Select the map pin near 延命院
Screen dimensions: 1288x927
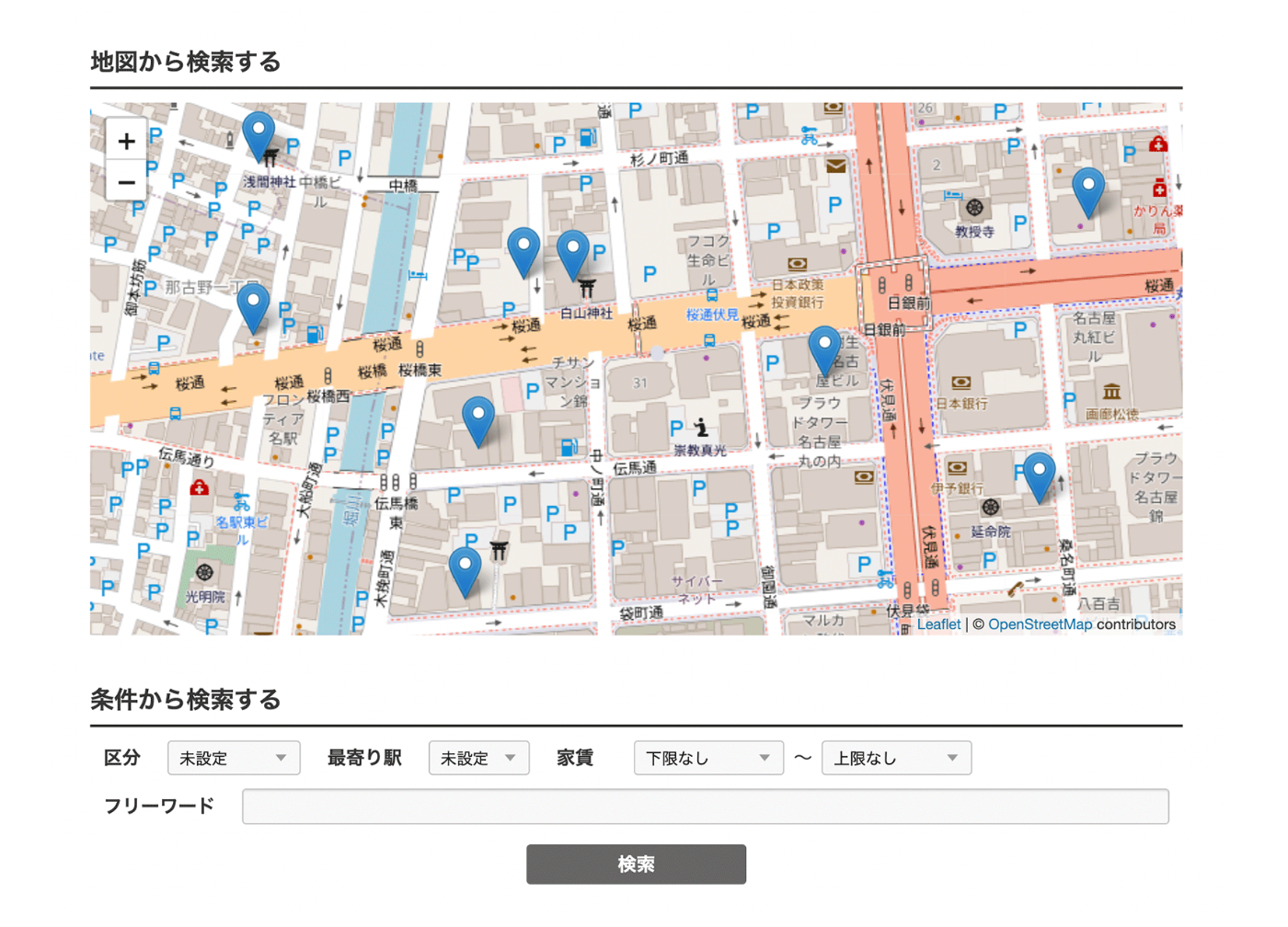point(1039,475)
